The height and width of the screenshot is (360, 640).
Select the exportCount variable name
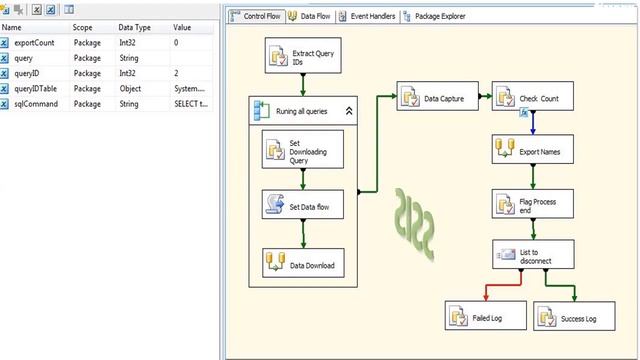coord(34,43)
